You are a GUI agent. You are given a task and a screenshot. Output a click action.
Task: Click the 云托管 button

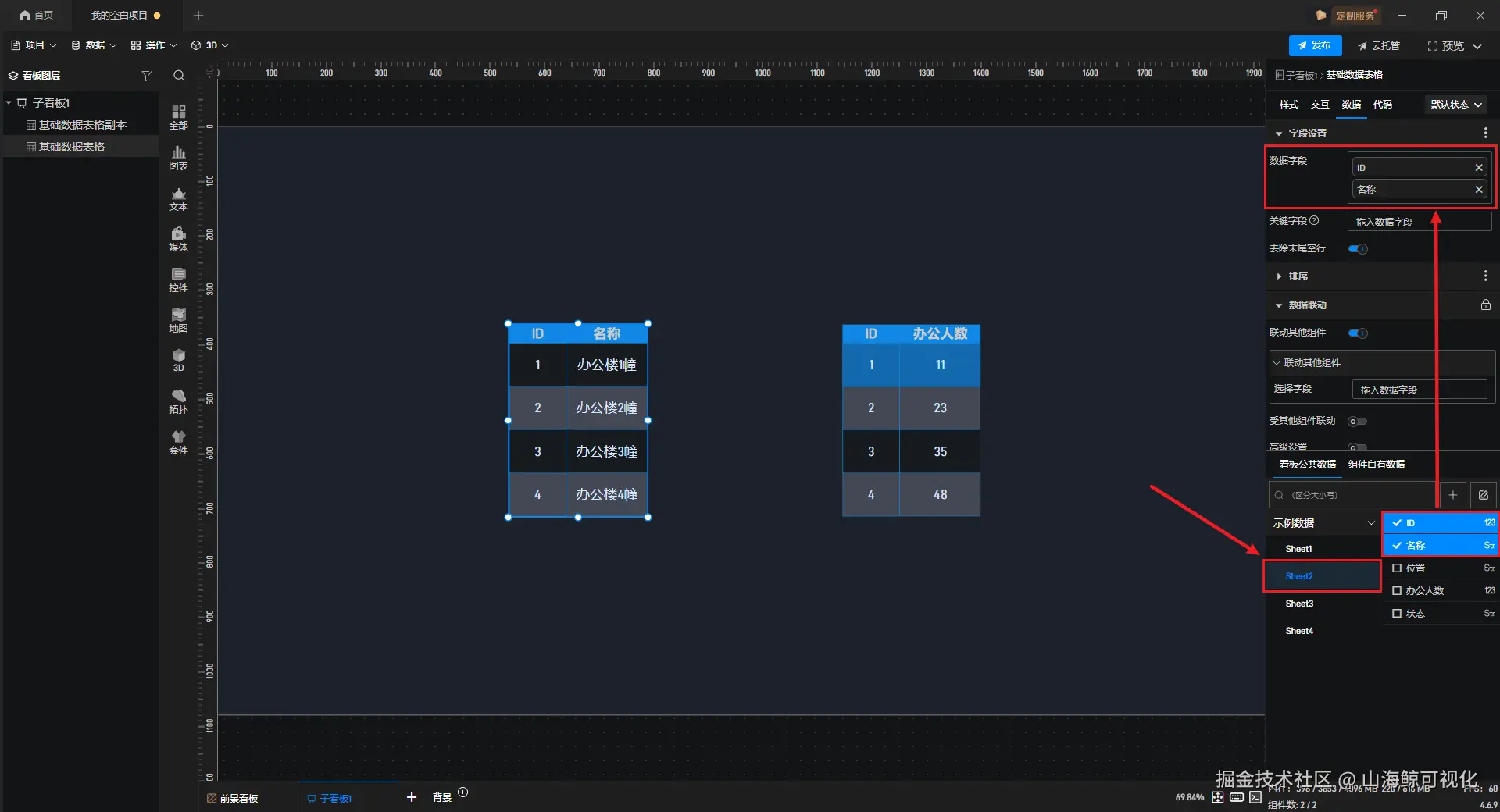[x=1379, y=46]
